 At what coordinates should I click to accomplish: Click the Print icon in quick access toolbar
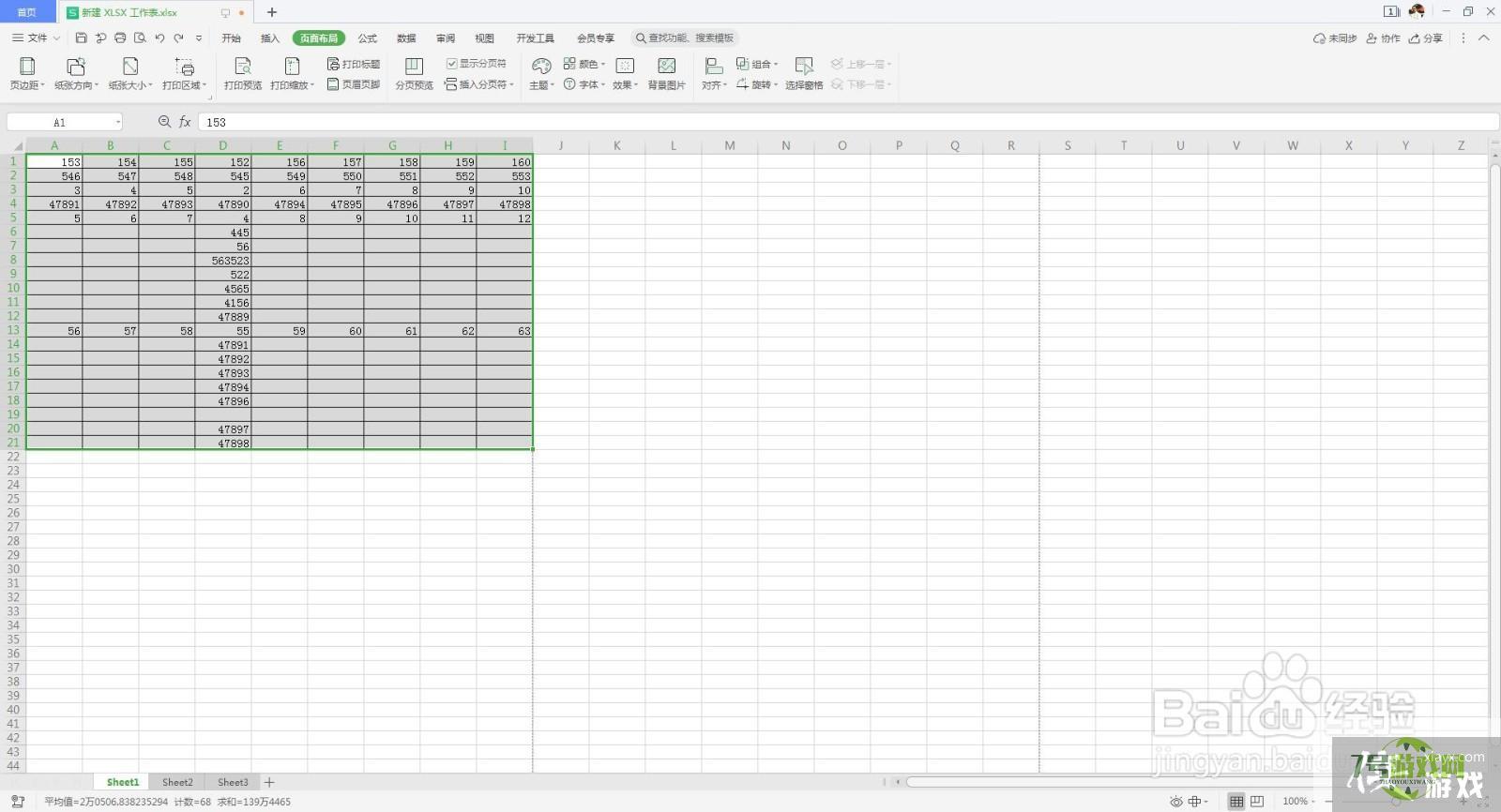(120, 38)
